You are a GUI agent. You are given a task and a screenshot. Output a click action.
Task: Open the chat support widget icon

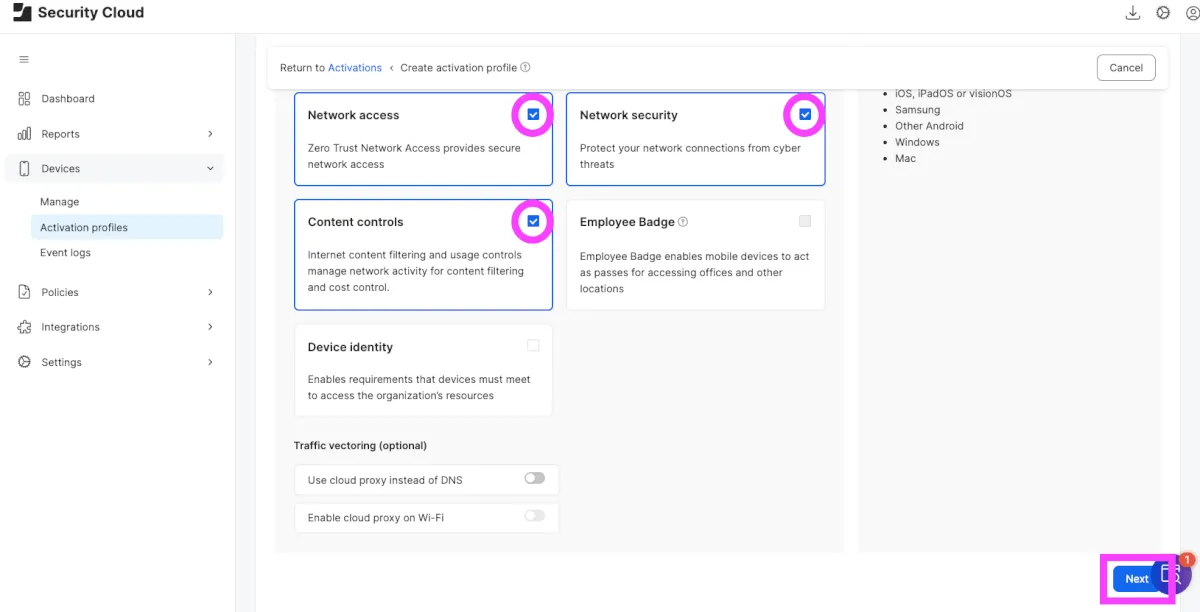(1173, 575)
